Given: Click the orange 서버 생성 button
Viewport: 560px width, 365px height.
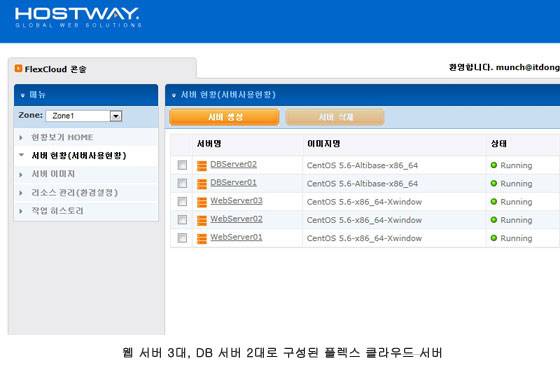Looking at the screenshot, I should coord(224,117).
